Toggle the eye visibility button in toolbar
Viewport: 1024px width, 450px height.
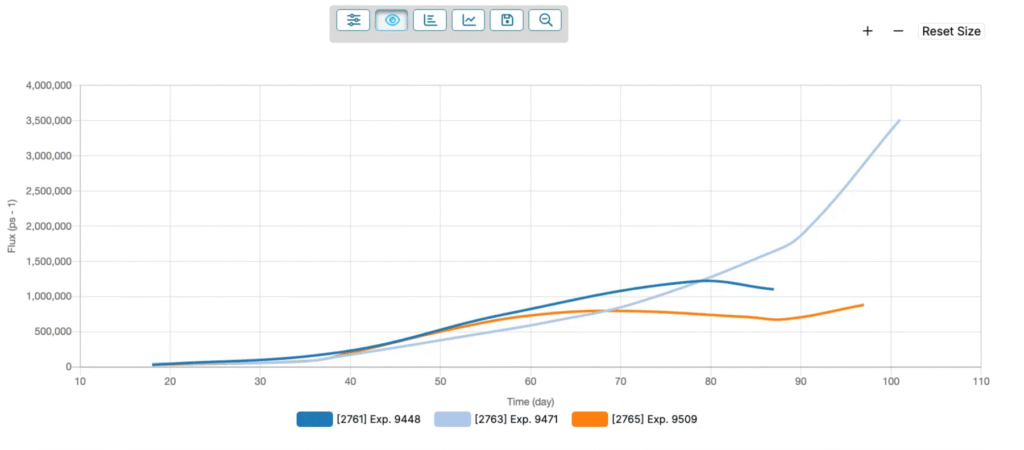[391, 20]
